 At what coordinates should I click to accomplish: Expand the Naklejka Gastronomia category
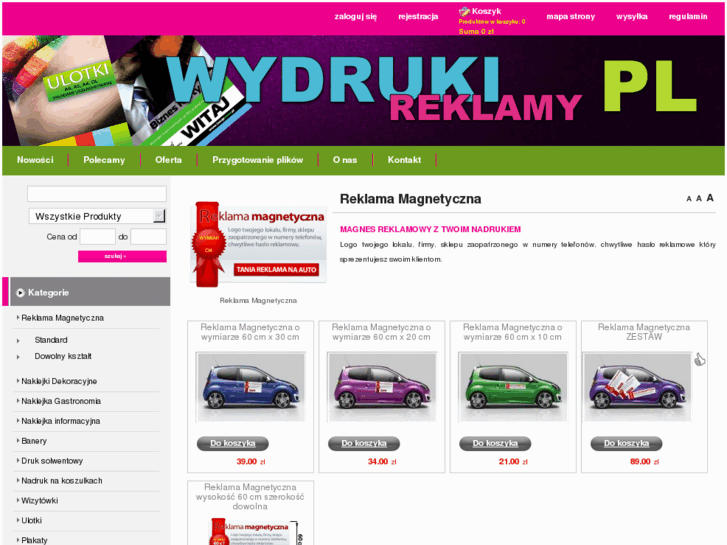61,401
